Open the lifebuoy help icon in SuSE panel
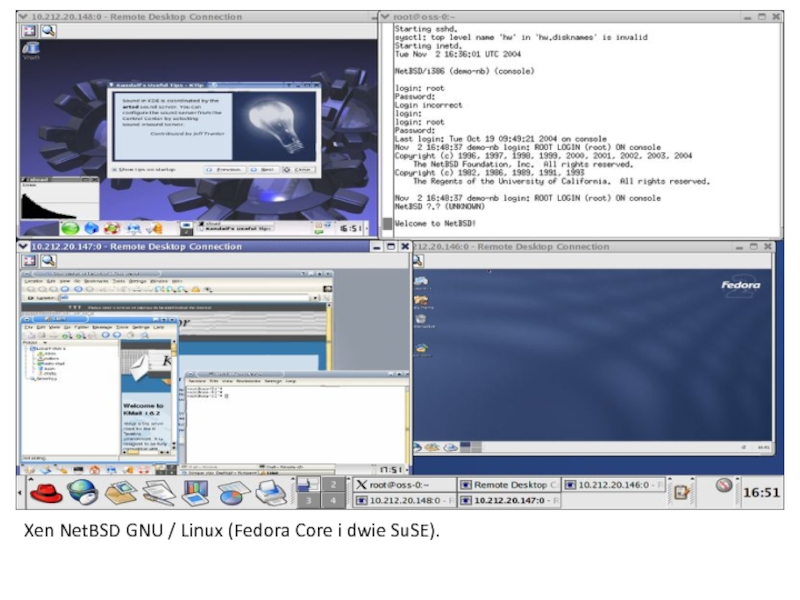 point(112,228)
